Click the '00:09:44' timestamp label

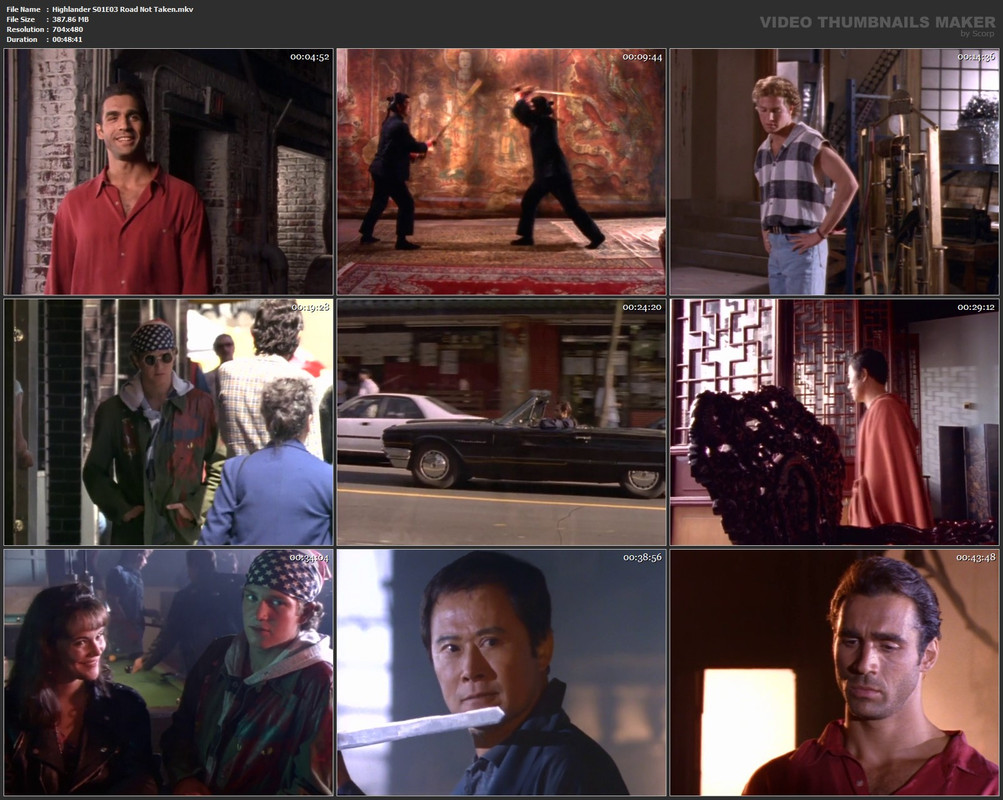(x=642, y=57)
